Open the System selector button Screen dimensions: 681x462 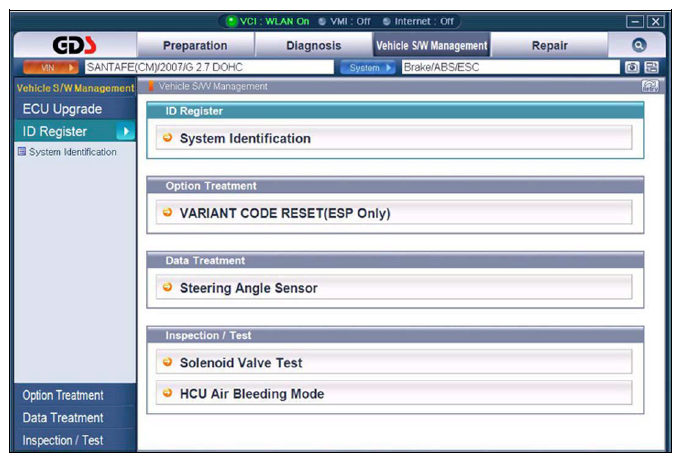367,67
